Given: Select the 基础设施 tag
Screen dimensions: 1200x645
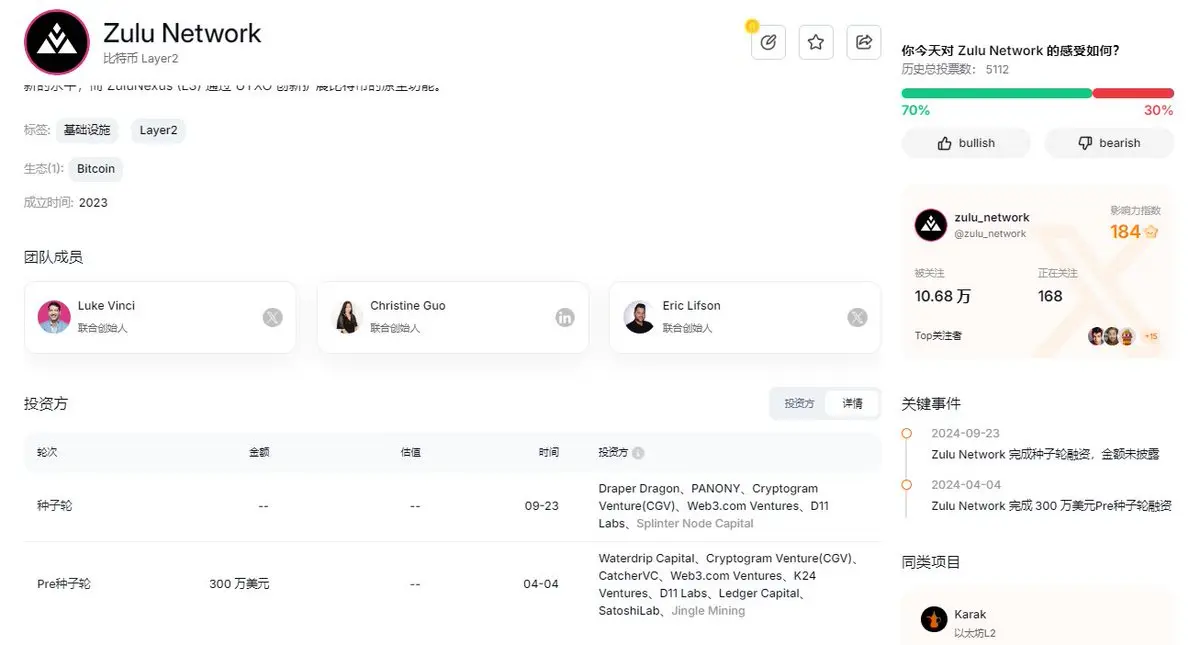Looking at the screenshot, I should 87,130.
